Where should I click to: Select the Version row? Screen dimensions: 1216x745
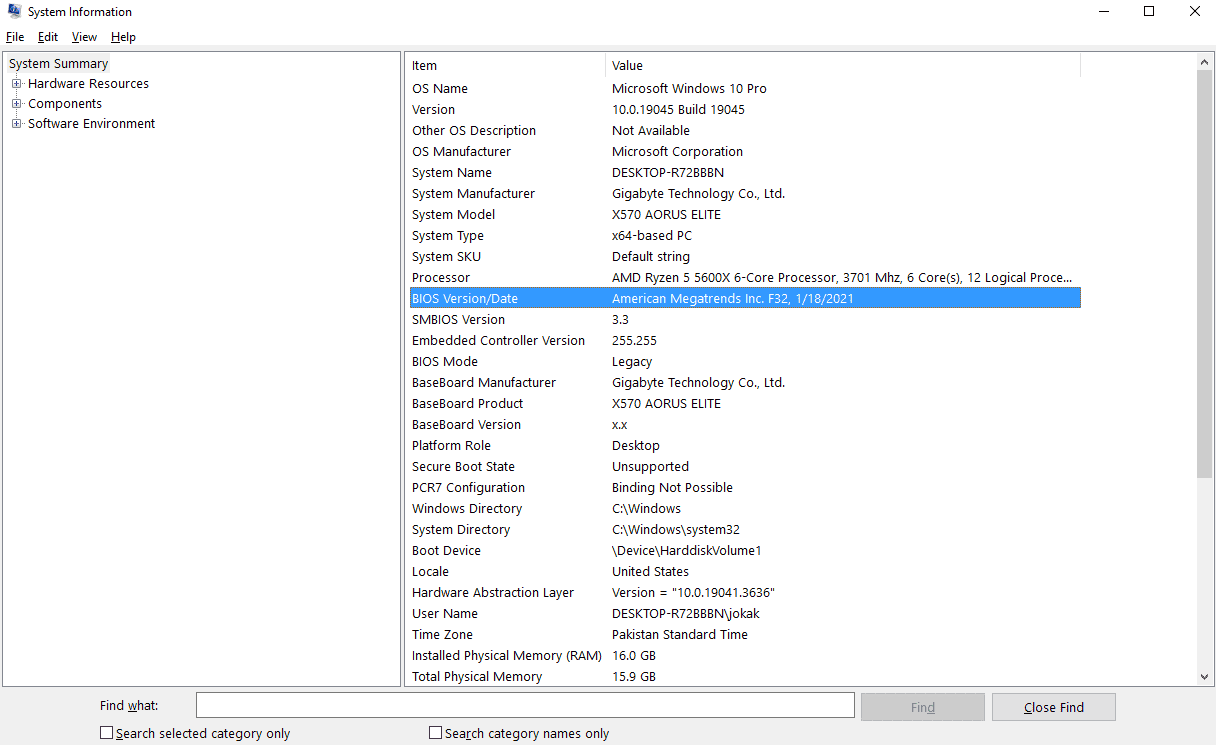pos(744,109)
